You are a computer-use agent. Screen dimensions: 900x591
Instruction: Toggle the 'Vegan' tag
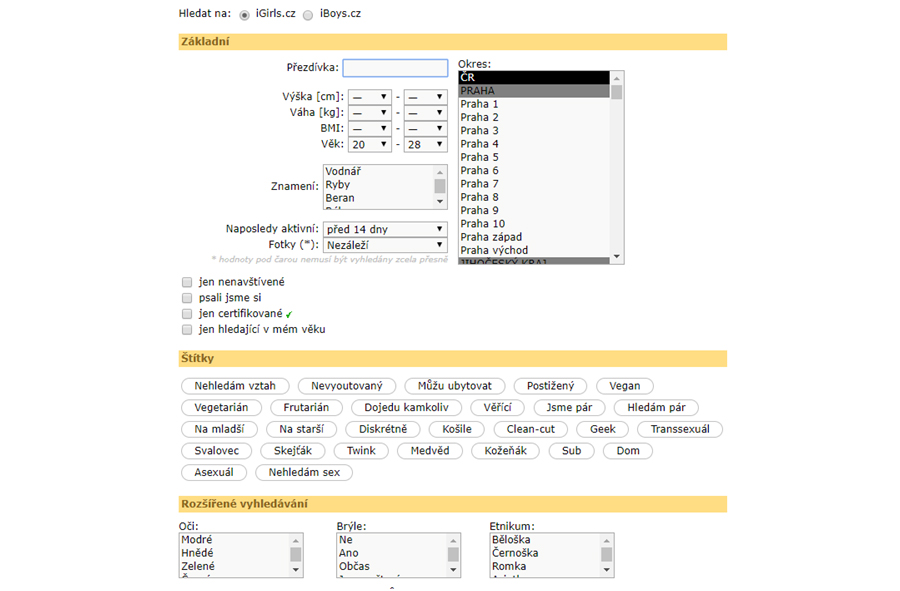(624, 386)
